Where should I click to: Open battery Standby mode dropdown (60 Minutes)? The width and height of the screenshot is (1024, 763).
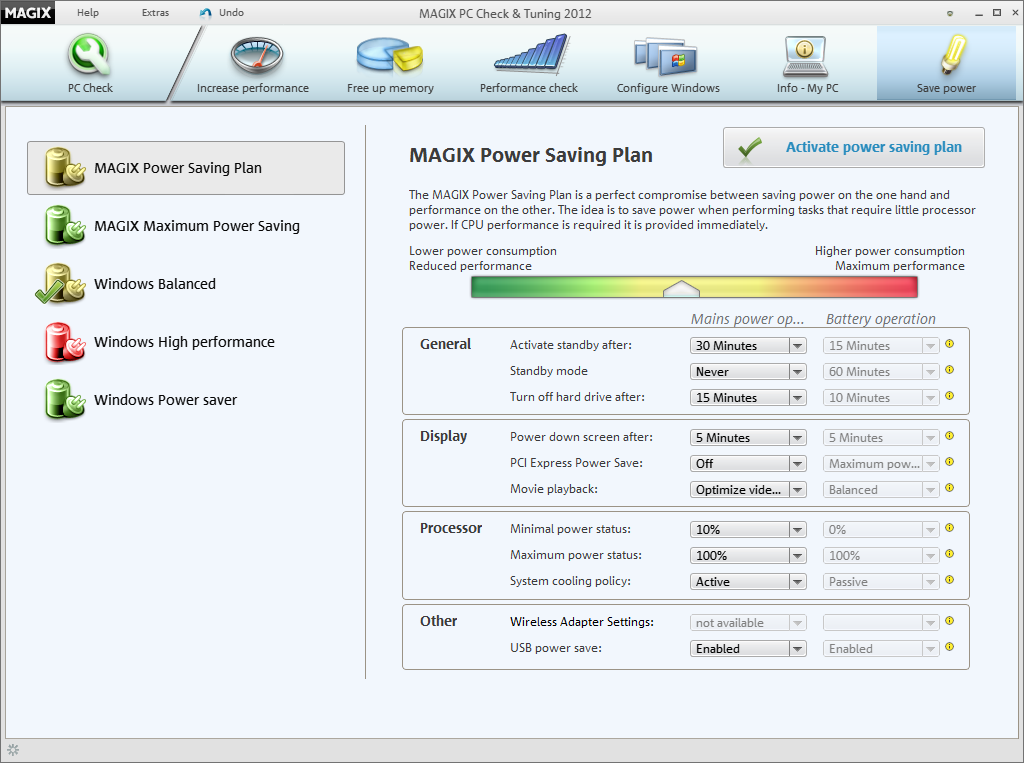pos(881,372)
